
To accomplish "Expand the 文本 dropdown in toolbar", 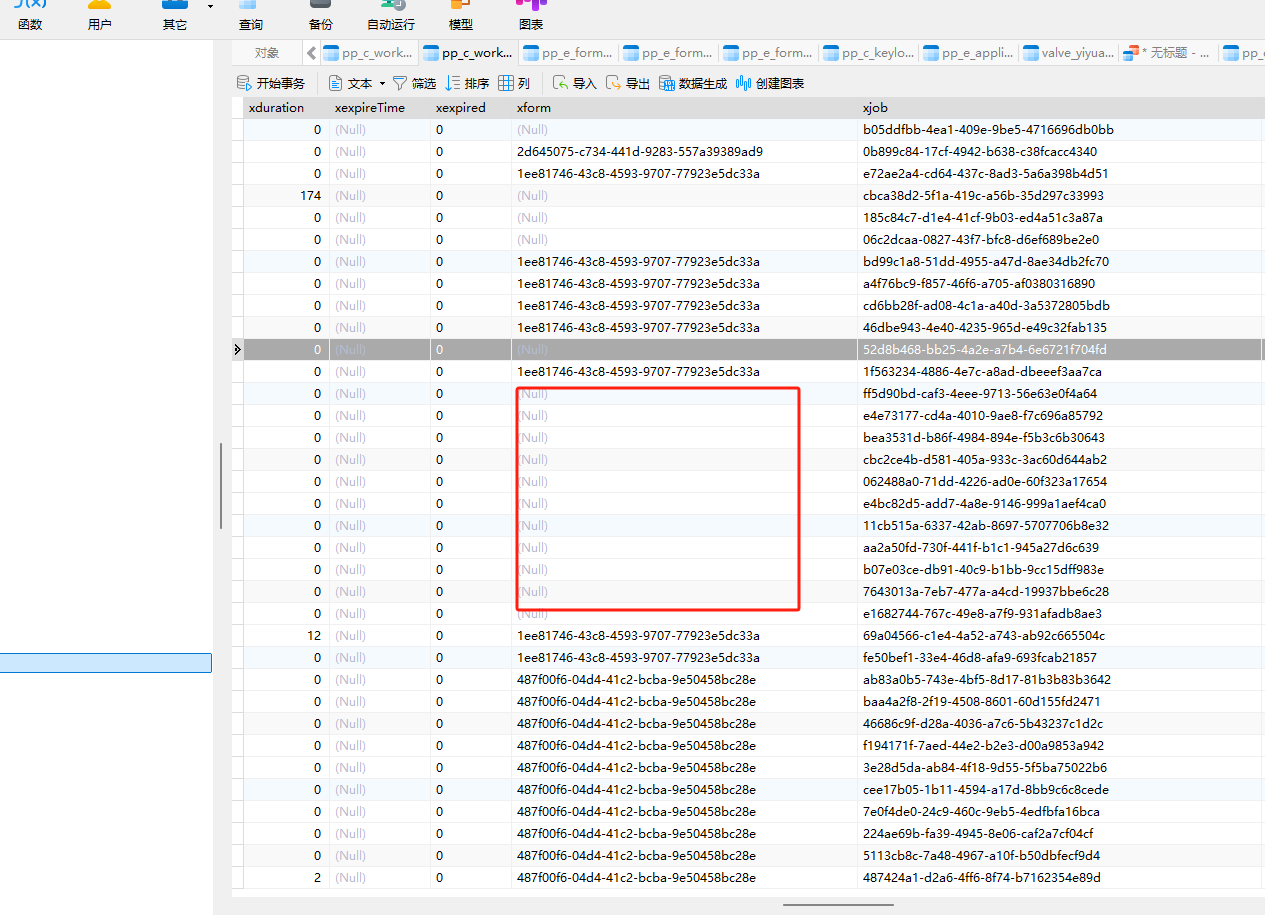I will tap(382, 84).
